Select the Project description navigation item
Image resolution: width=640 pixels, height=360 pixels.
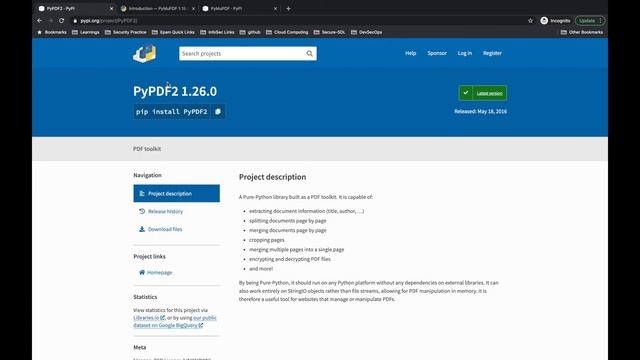click(176, 193)
